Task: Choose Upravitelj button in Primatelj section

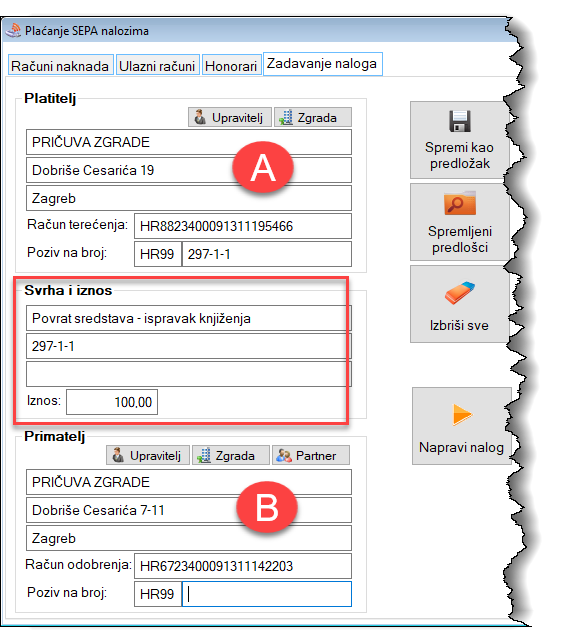Action: (148, 455)
